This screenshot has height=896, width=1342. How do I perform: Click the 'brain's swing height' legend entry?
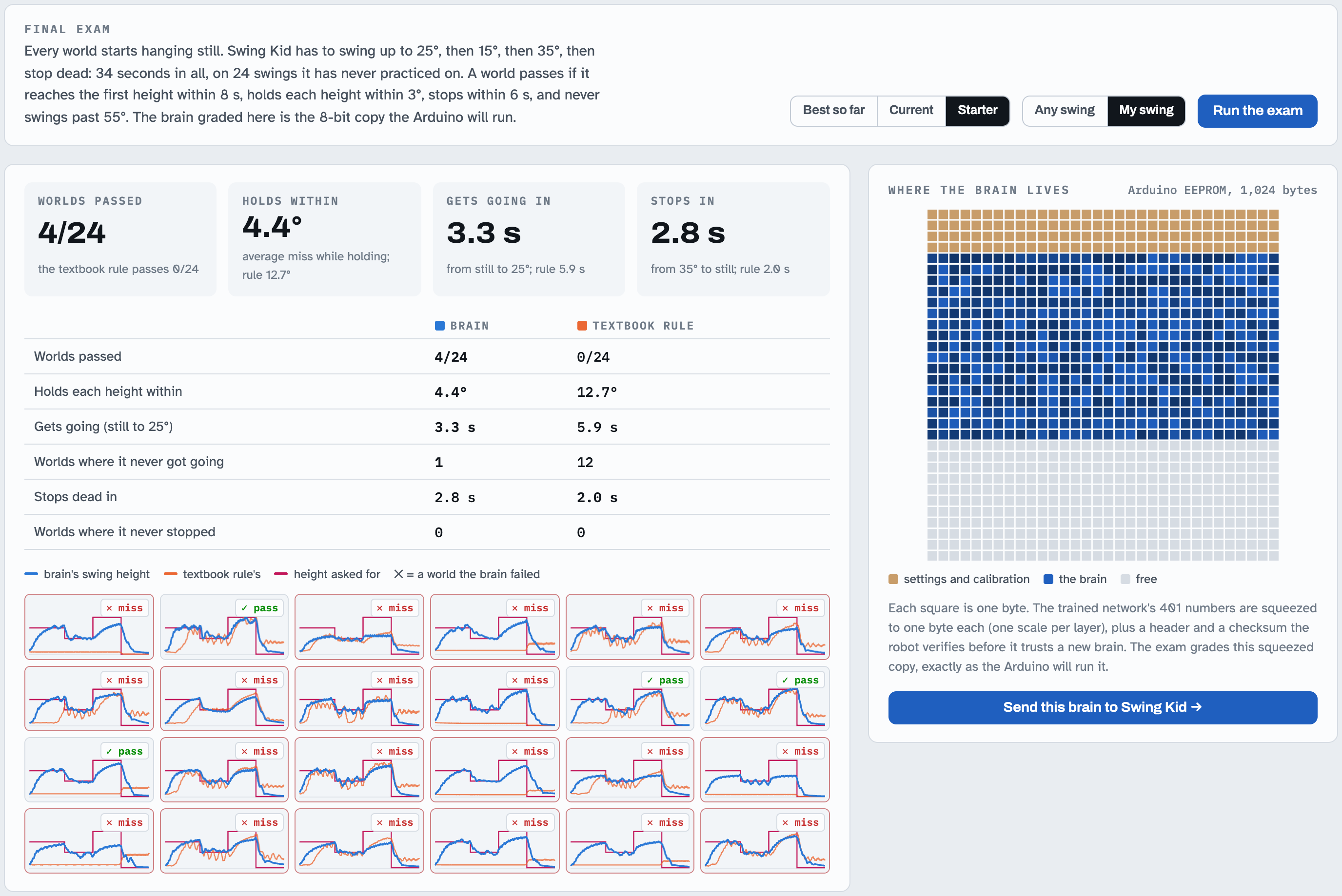pos(87,574)
